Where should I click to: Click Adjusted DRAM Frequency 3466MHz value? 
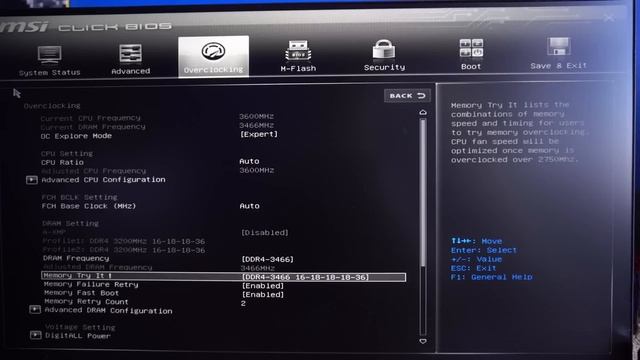[258, 269]
